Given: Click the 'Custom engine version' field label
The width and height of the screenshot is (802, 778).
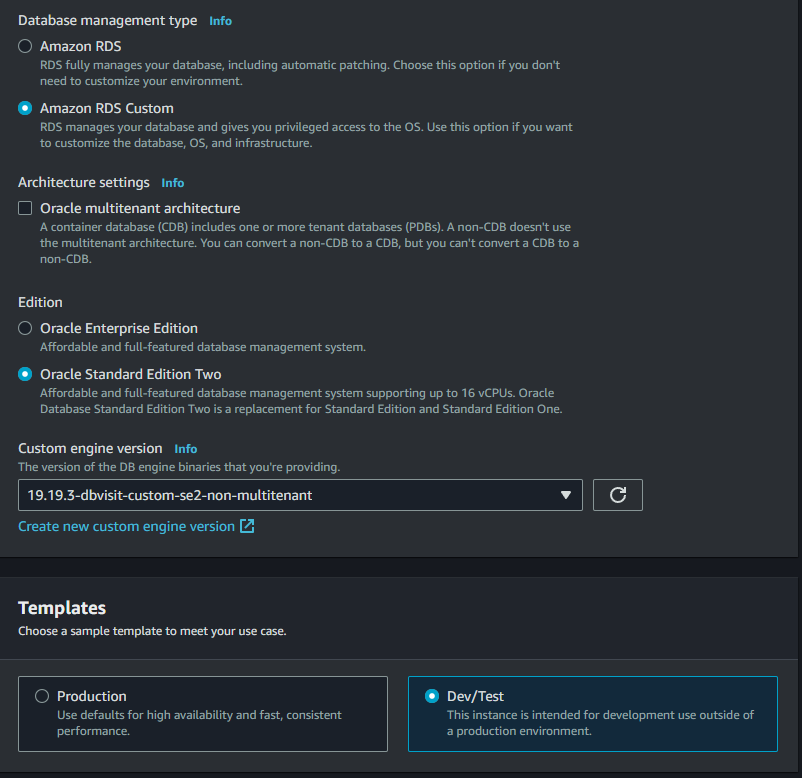Looking at the screenshot, I should coord(91,449).
